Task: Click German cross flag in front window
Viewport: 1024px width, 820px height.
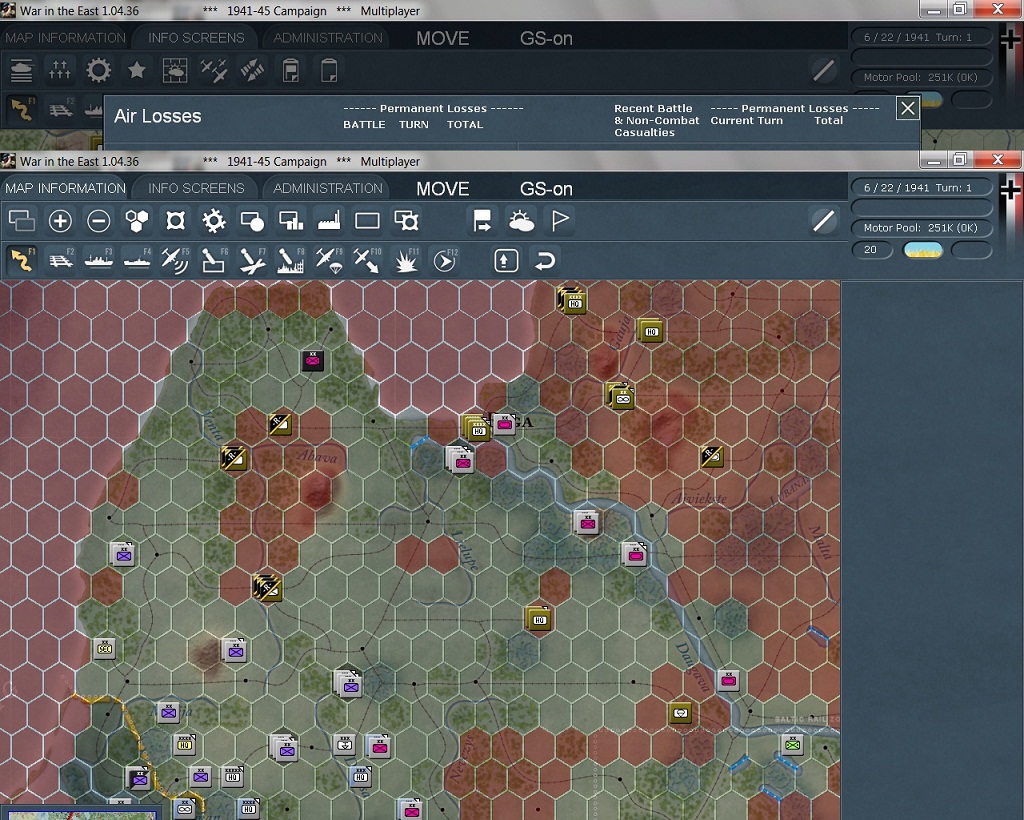Action: [1010, 192]
